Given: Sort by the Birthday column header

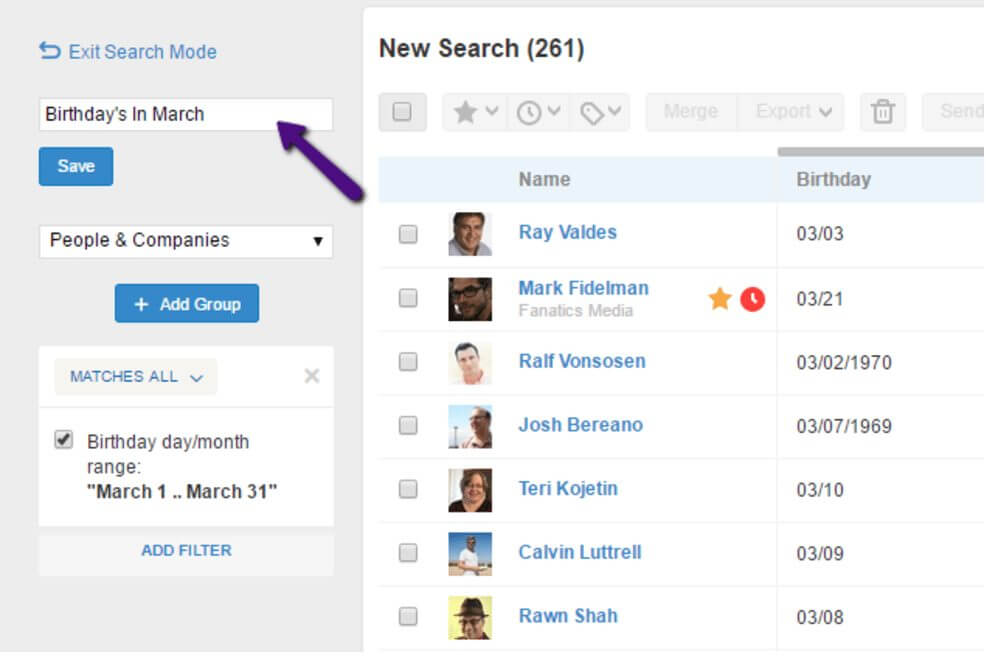Looking at the screenshot, I should click(x=833, y=180).
